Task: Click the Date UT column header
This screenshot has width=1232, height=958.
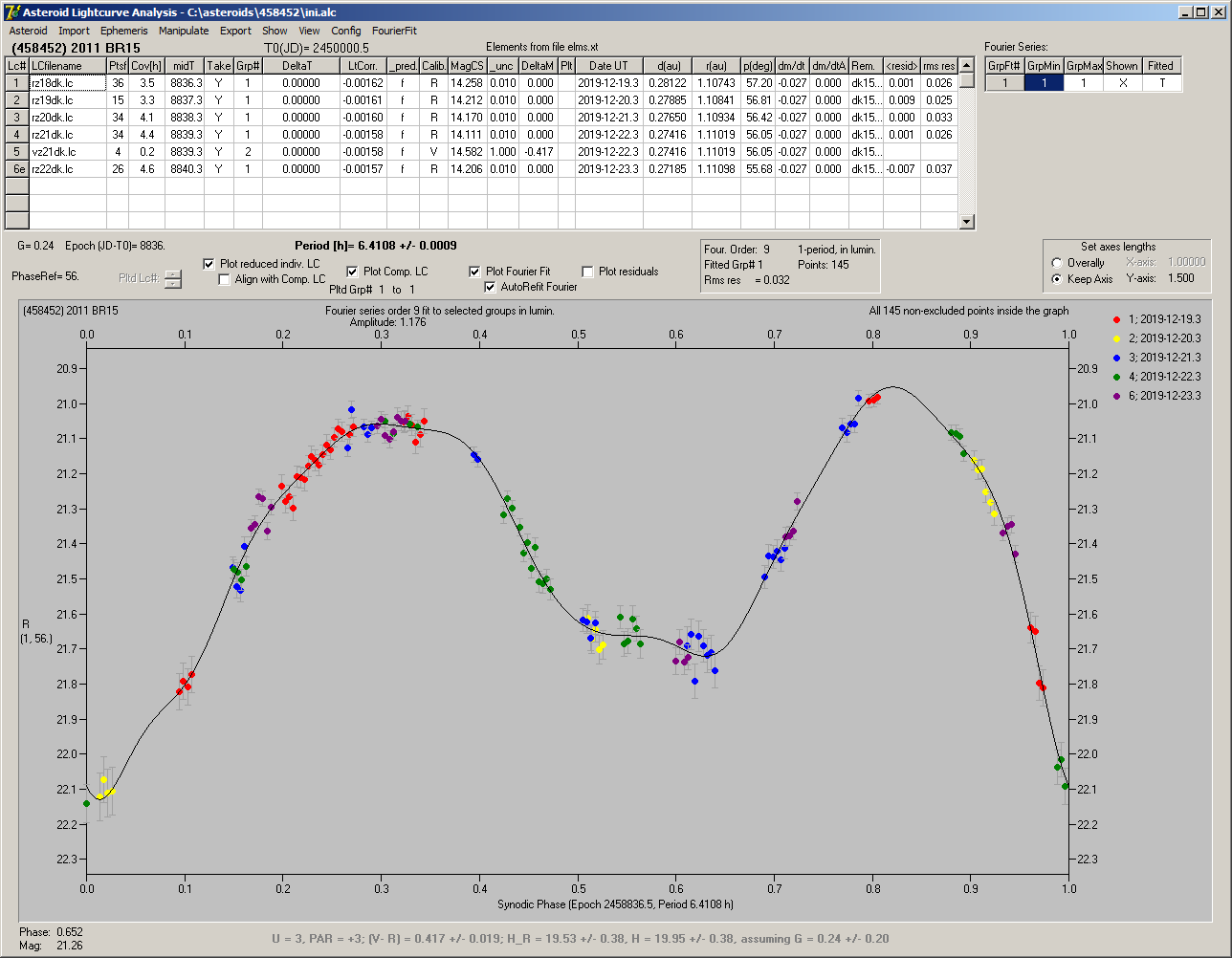Action: [608, 66]
